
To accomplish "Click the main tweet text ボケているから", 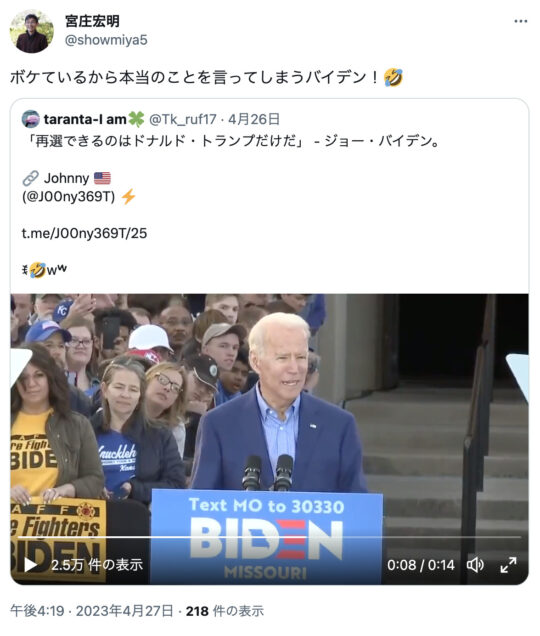I will tap(207, 77).
